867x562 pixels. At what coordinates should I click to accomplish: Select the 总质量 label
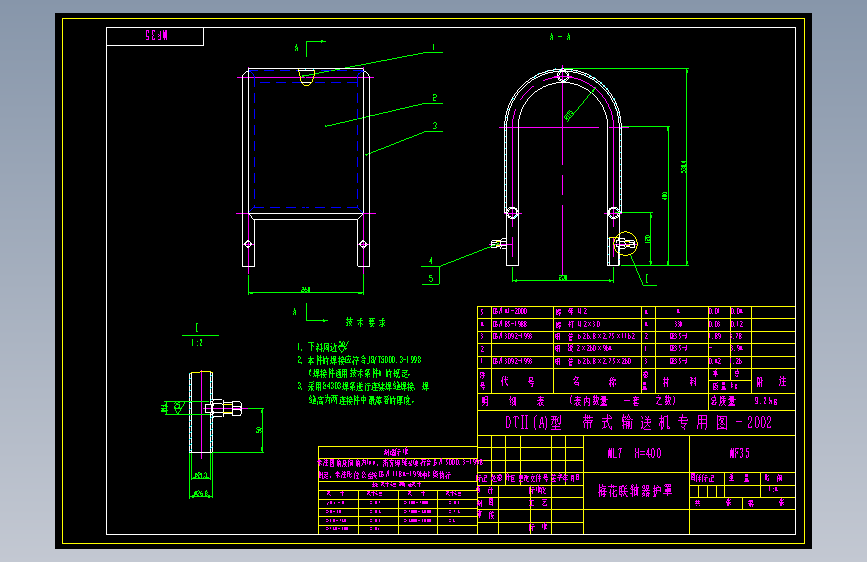point(723,400)
